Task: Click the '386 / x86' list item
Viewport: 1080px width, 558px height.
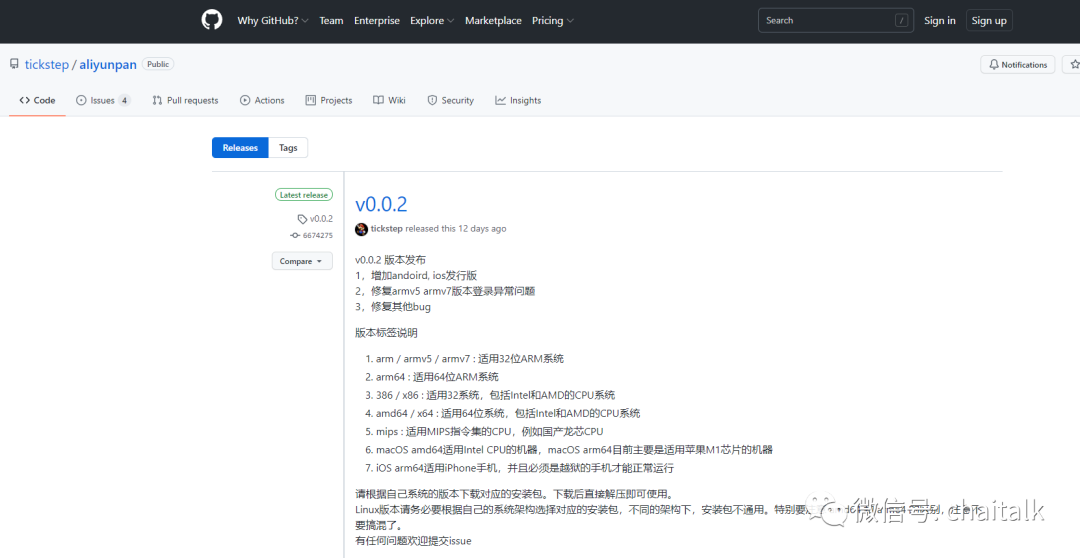Action: pos(495,395)
